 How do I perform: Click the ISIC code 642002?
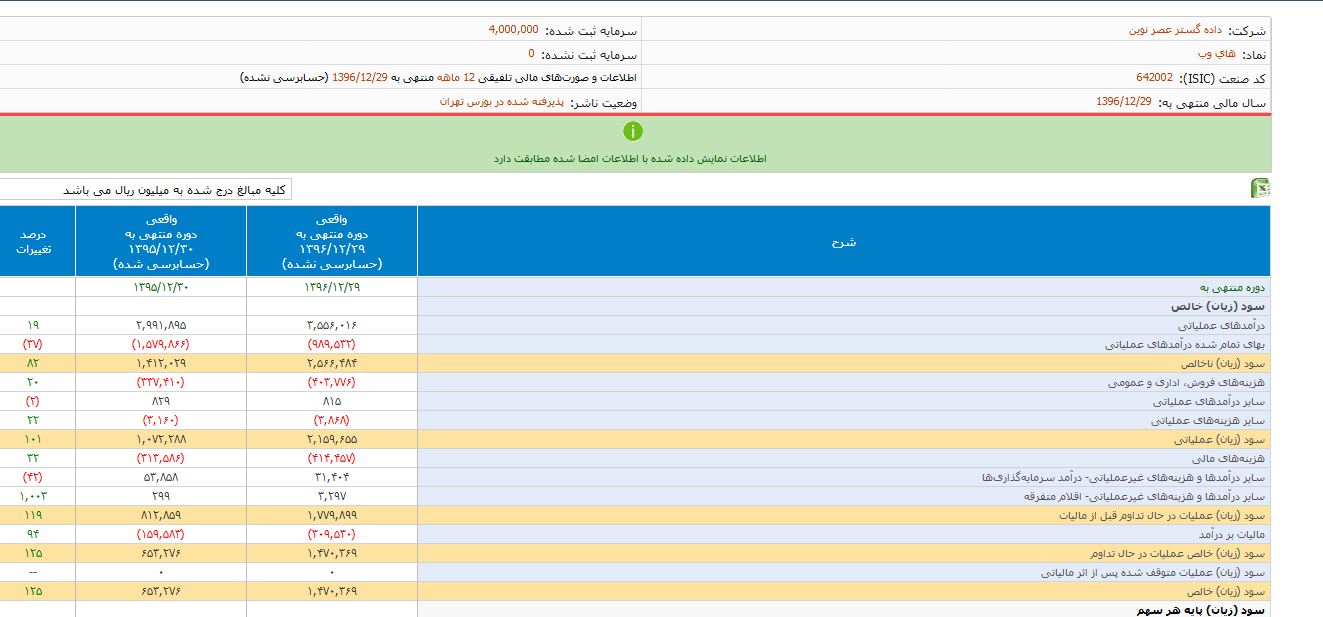tap(1154, 78)
